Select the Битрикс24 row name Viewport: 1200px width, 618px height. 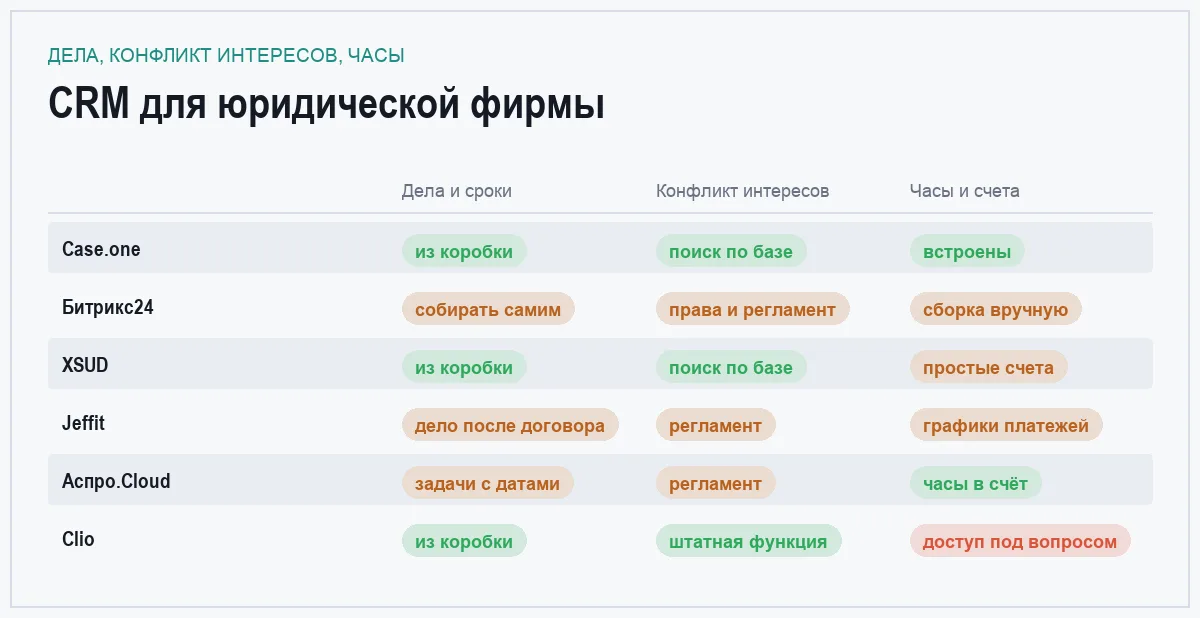(108, 308)
